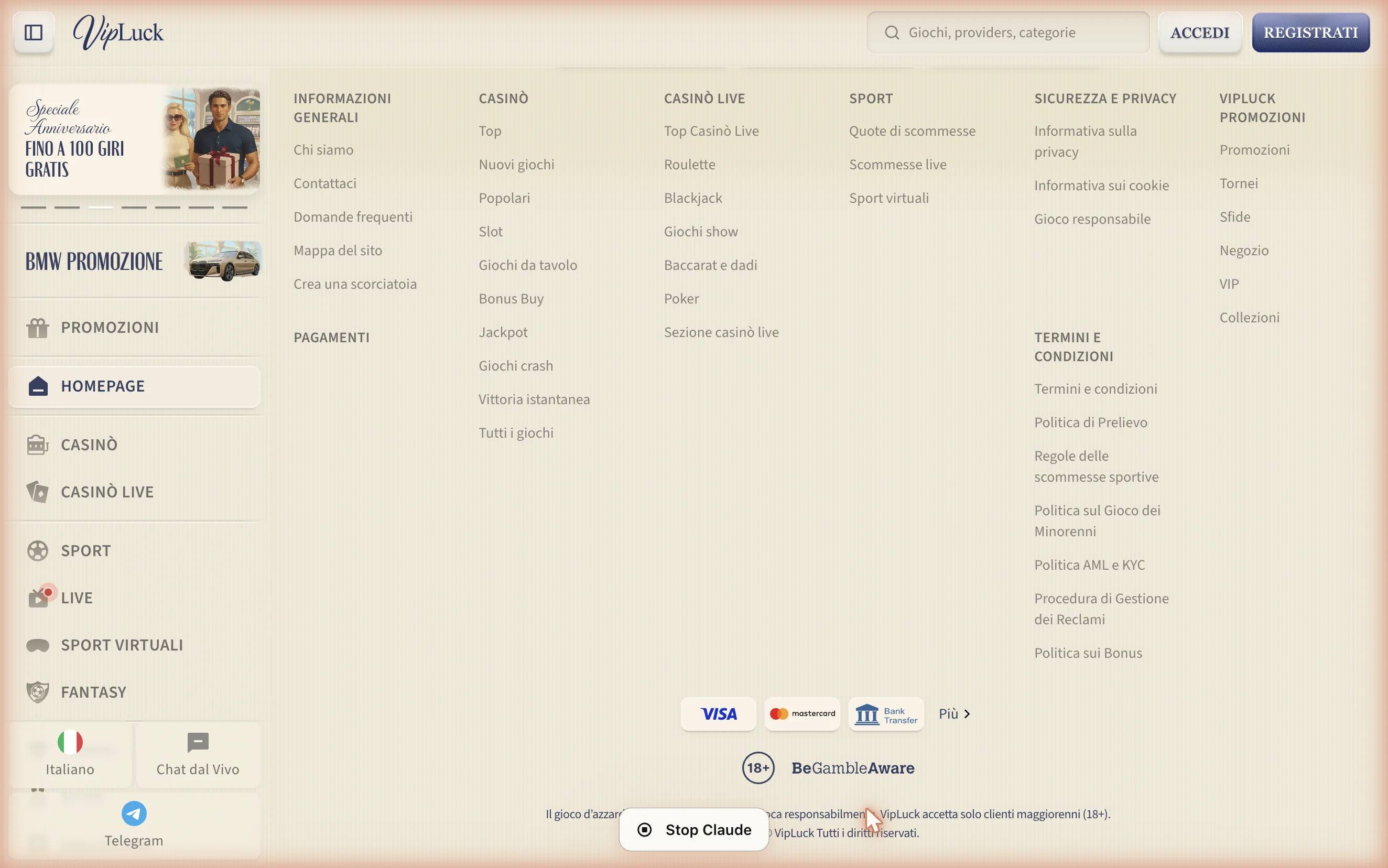1388x868 pixels.
Task: Open the Informativa sui cookie link
Action: tap(1101, 186)
